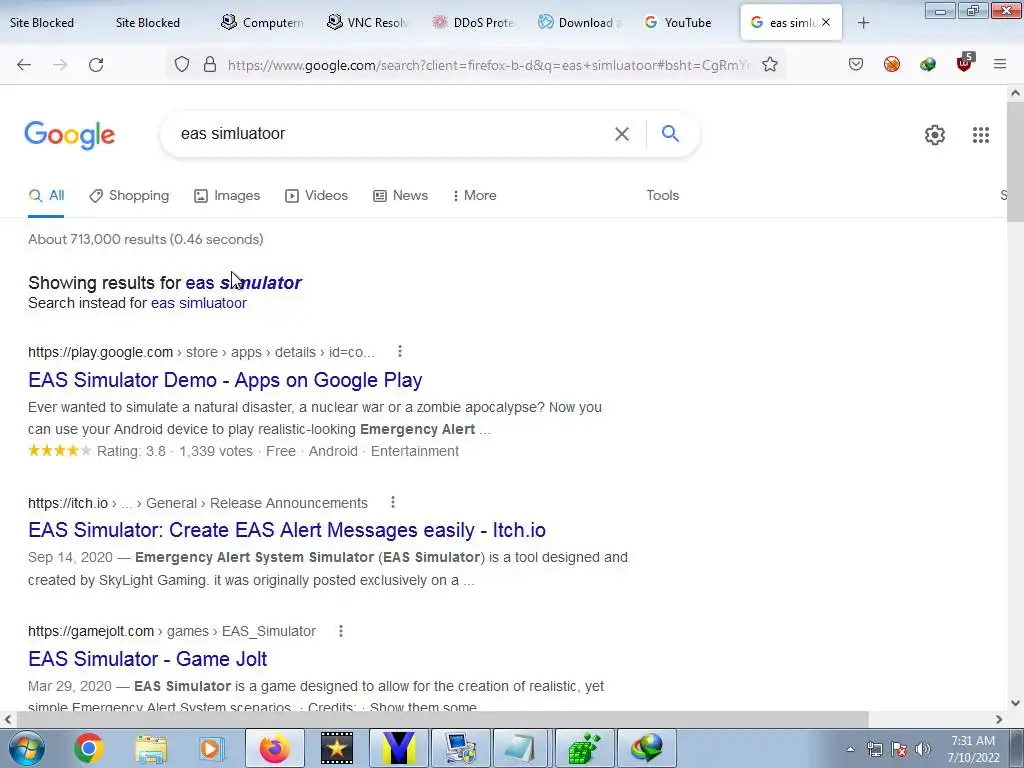The width and height of the screenshot is (1024, 768).
Task: Open the Windows Start menu
Action: point(27,748)
